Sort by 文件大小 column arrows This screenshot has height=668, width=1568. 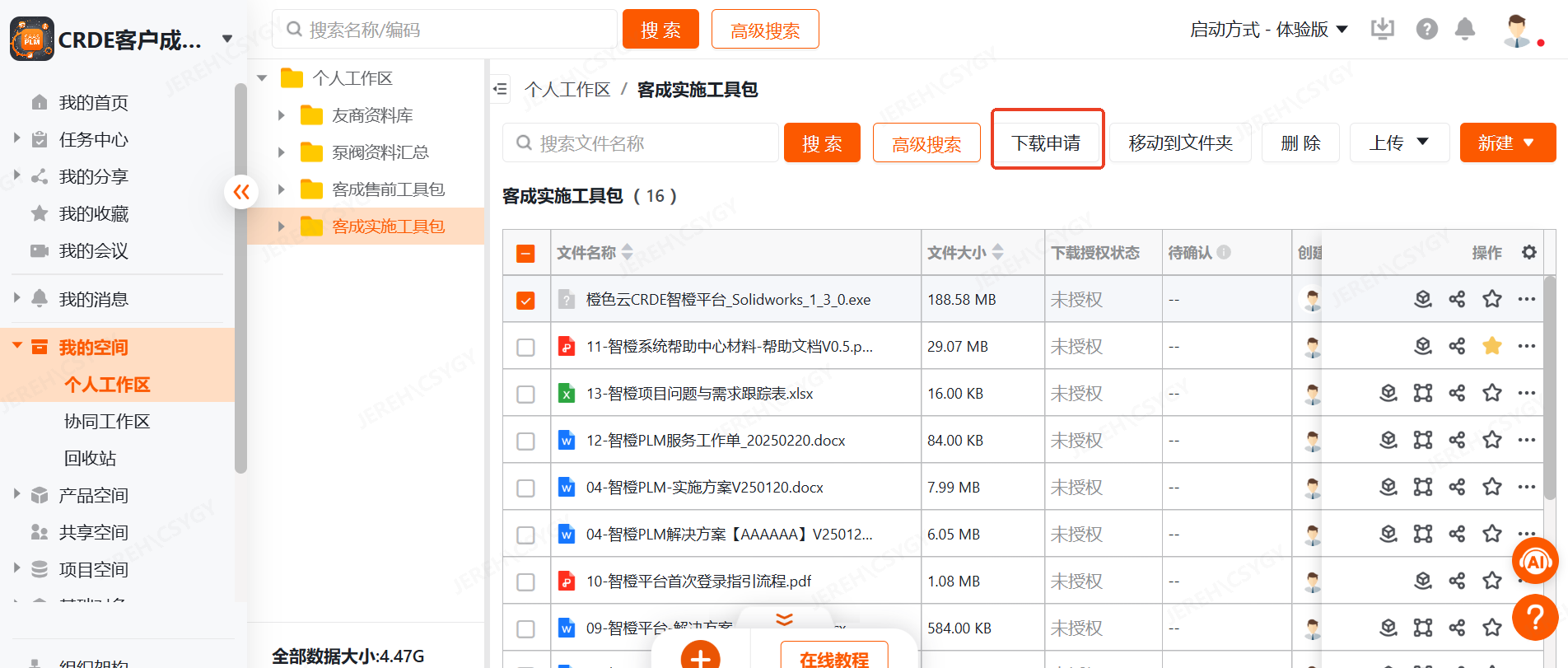coord(998,252)
